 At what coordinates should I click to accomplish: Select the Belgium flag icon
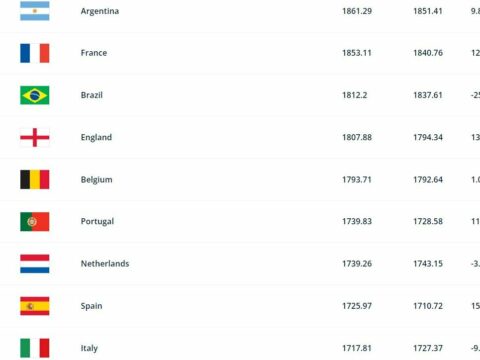tap(35, 179)
